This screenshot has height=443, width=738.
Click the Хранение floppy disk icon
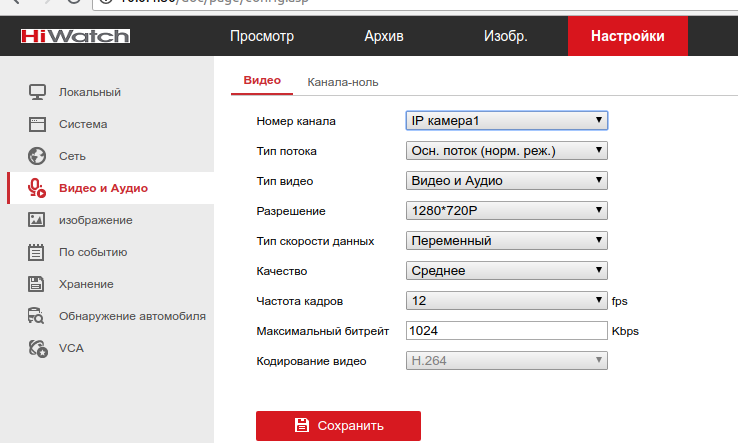click(x=36, y=284)
